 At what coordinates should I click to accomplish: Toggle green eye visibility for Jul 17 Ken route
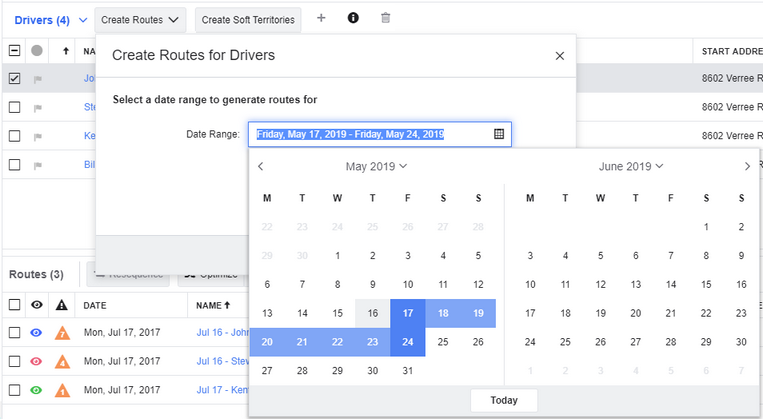36,390
